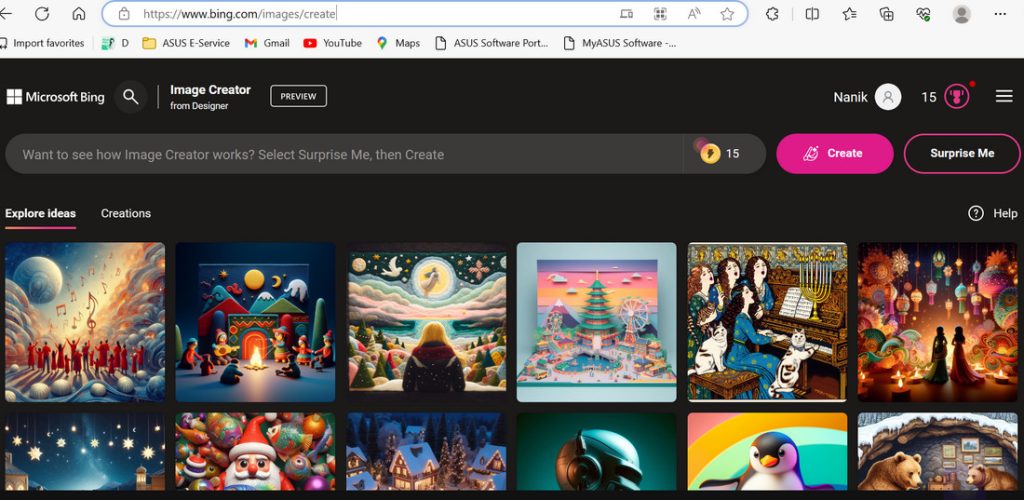Open the paper pagoda amusement park thumbnail
1024x500 pixels.
596,322
